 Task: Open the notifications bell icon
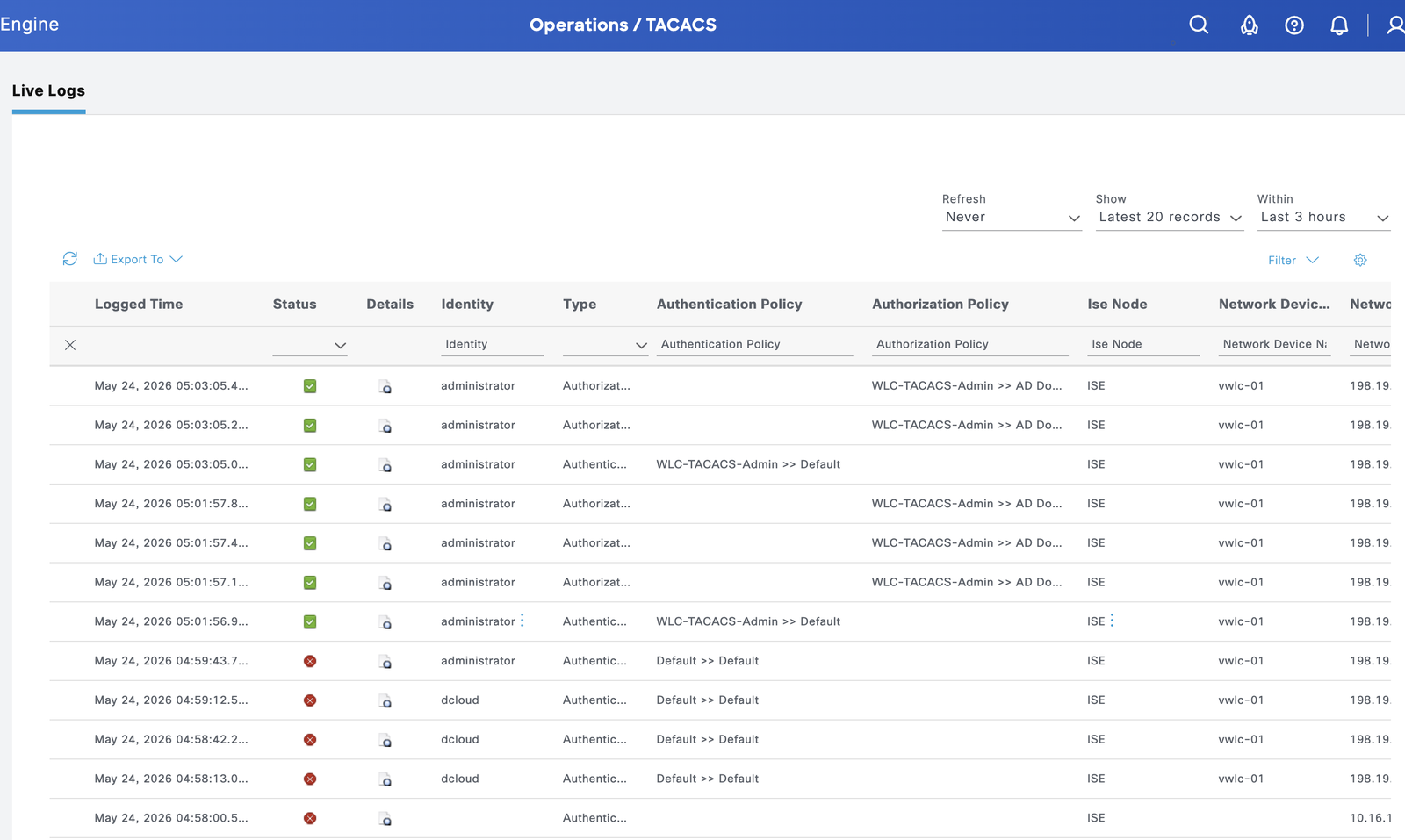click(1339, 25)
